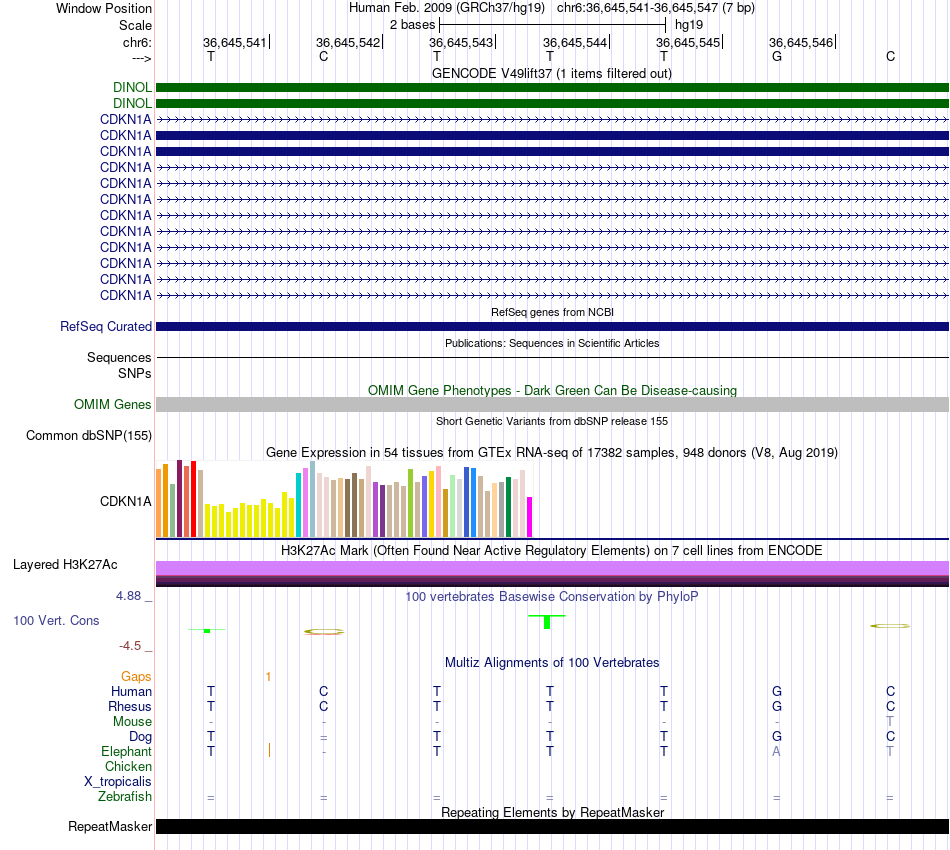Click the 2 bases scale bar text
950x850 pixels.
413,25
